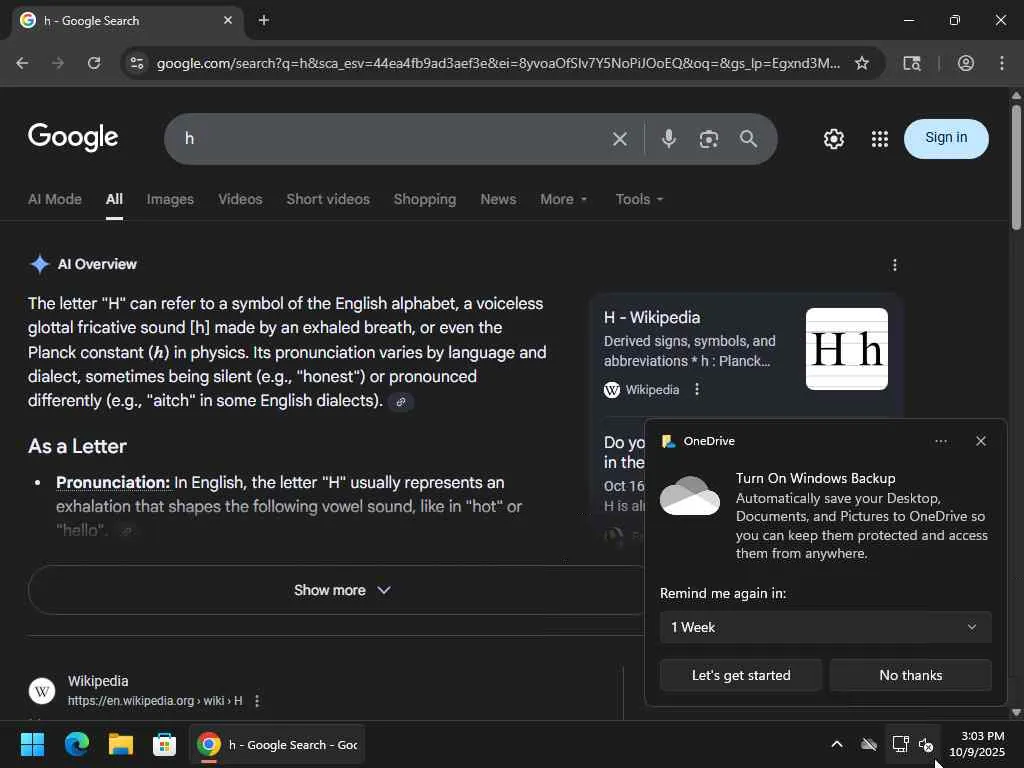1024x768 pixels.
Task: Click 'No thanks' in OneDrive popup
Action: click(910, 675)
